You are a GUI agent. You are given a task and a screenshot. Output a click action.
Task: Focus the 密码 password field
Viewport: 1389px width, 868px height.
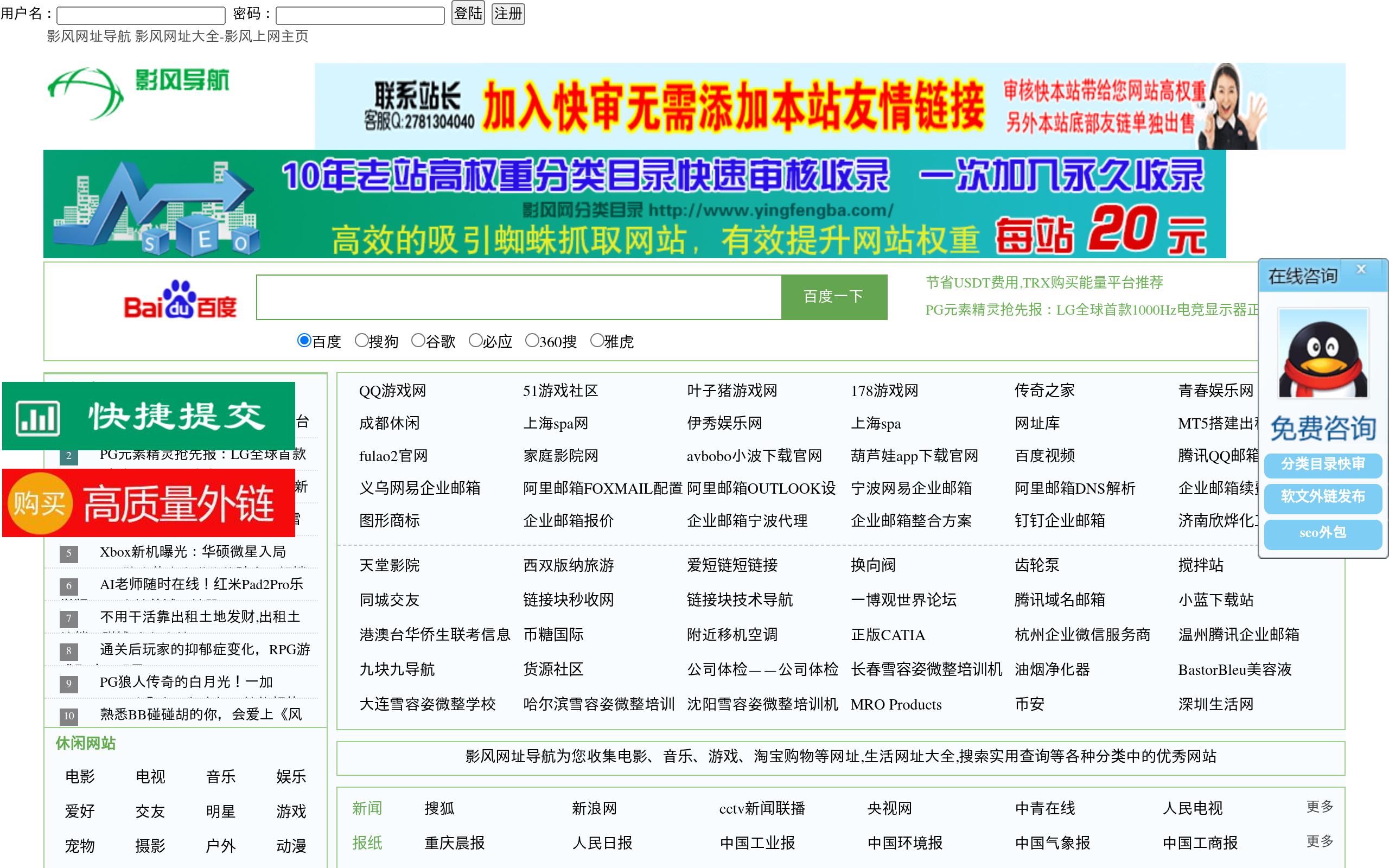(360, 15)
